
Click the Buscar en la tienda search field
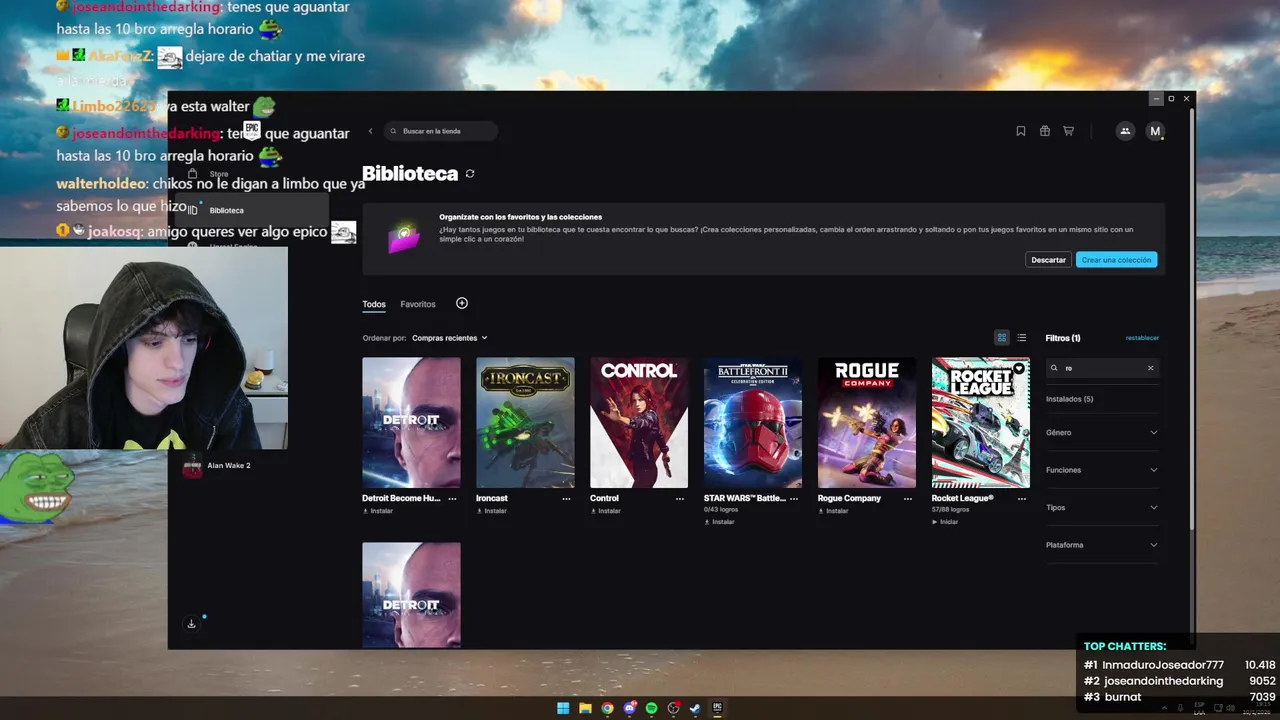441,131
